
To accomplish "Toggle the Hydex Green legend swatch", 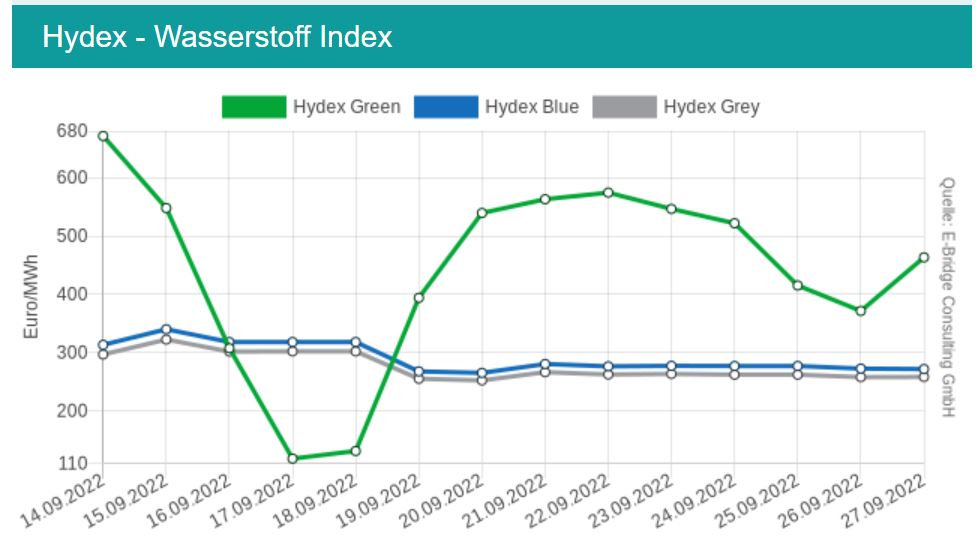I will tap(254, 107).
